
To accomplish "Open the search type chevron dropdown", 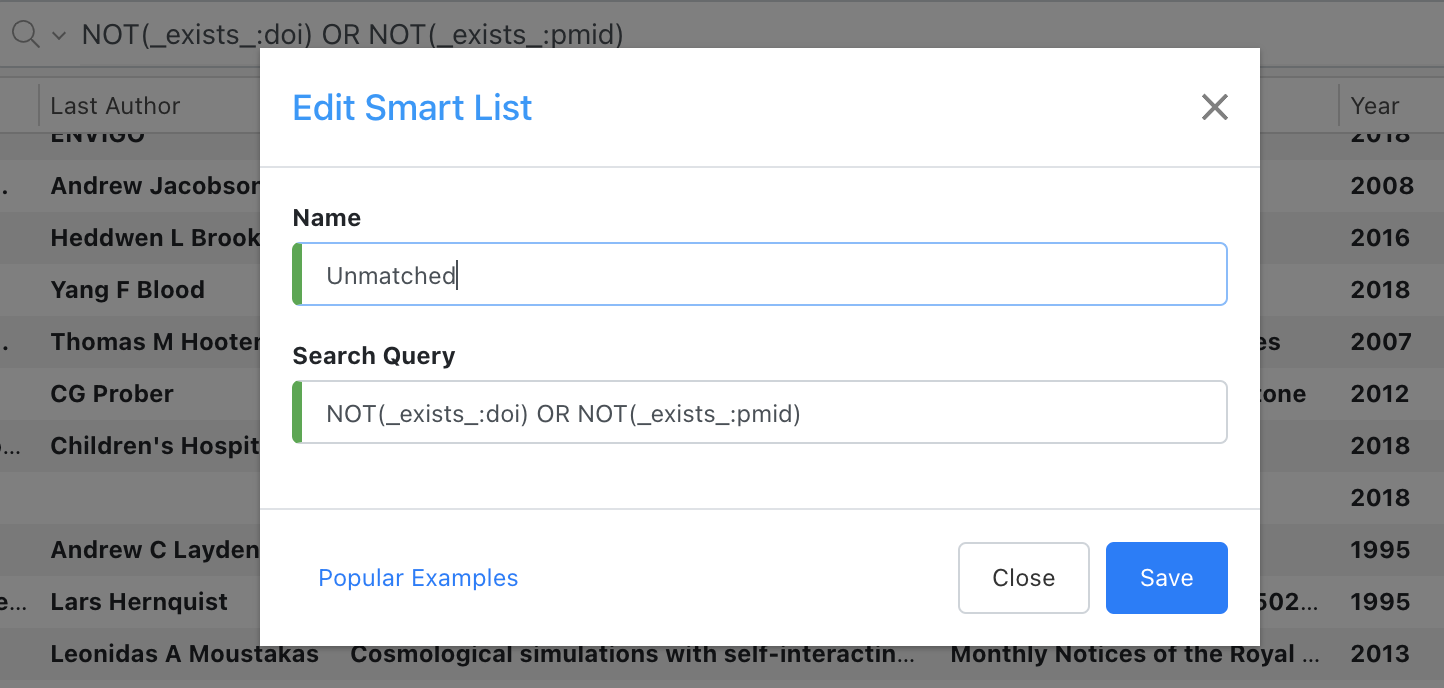I will click(57, 34).
